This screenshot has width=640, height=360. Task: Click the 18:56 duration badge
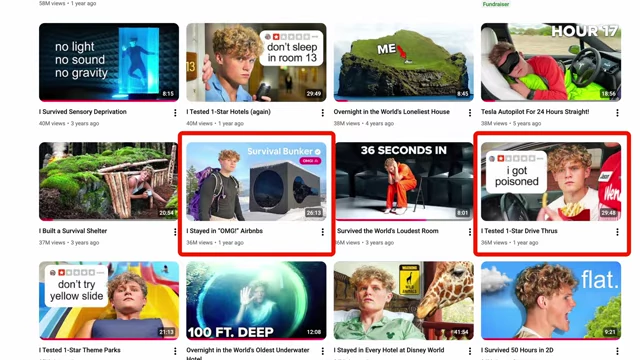tap(609, 94)
